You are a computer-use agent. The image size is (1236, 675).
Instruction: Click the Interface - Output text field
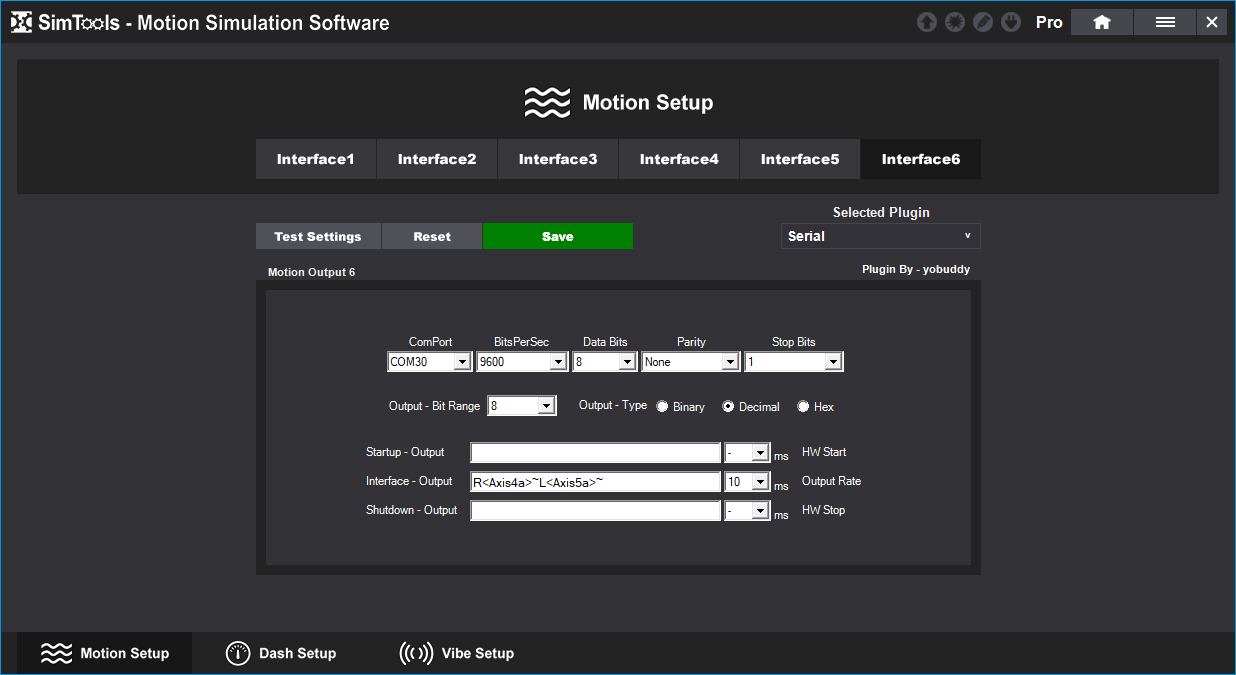(x=596, y=482)
